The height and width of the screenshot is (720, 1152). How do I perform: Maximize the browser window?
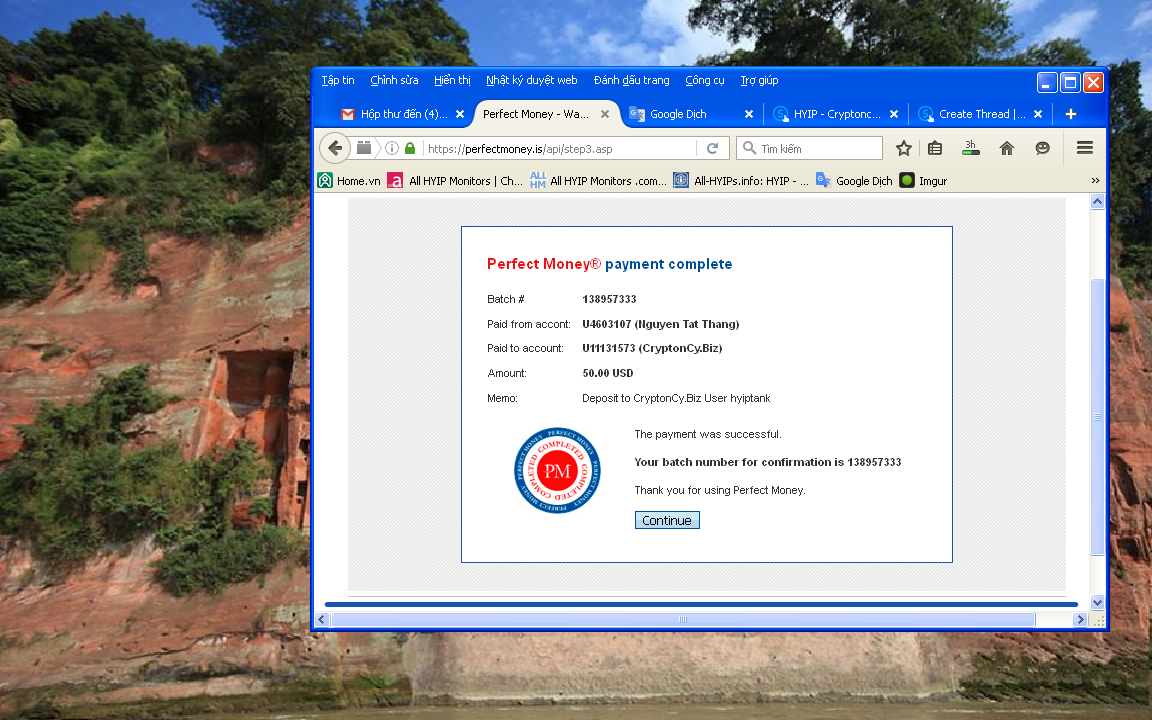pos(1070,83)
